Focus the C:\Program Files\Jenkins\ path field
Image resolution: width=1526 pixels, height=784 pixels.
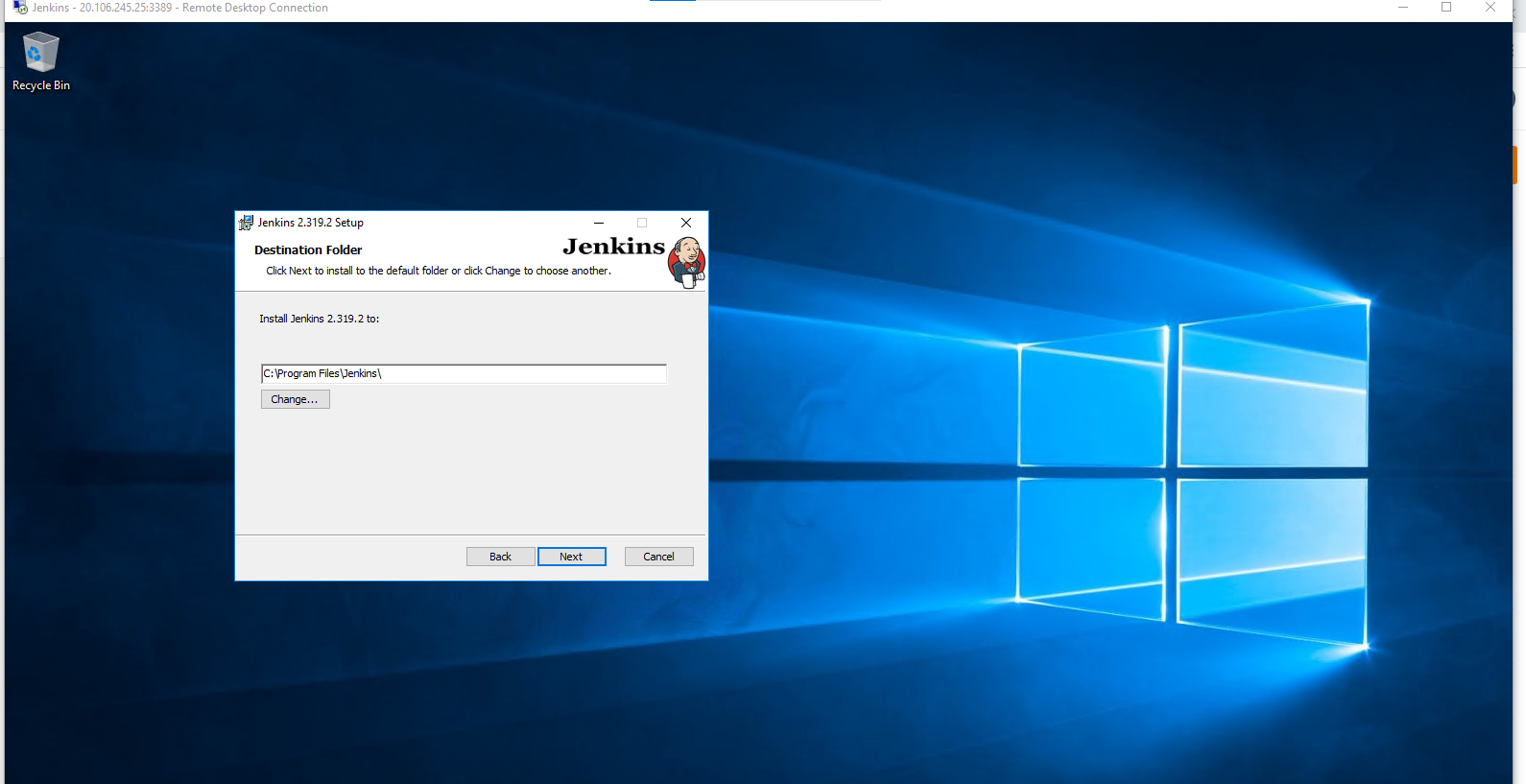tap(464, 373)
